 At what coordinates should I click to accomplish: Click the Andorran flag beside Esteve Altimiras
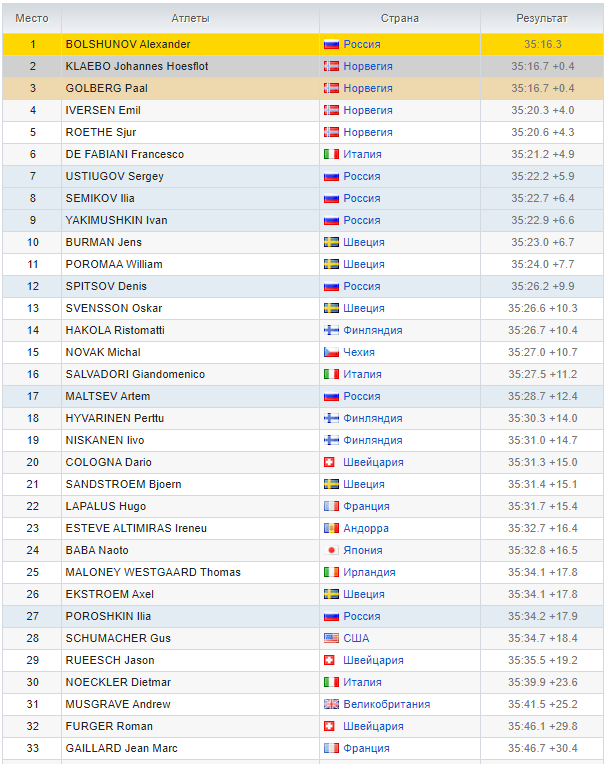331,528
